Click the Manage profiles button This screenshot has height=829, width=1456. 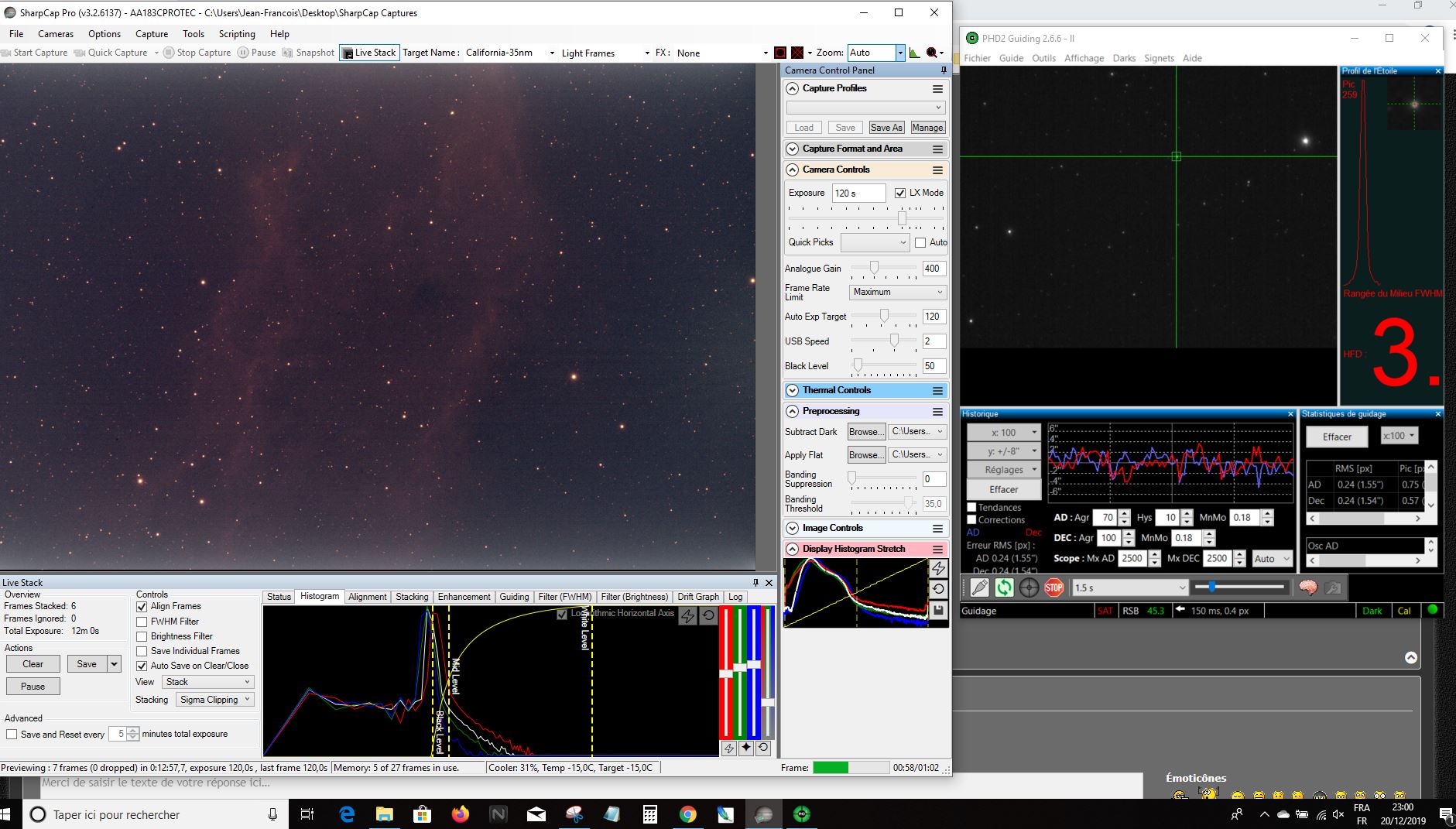[927, 128]
